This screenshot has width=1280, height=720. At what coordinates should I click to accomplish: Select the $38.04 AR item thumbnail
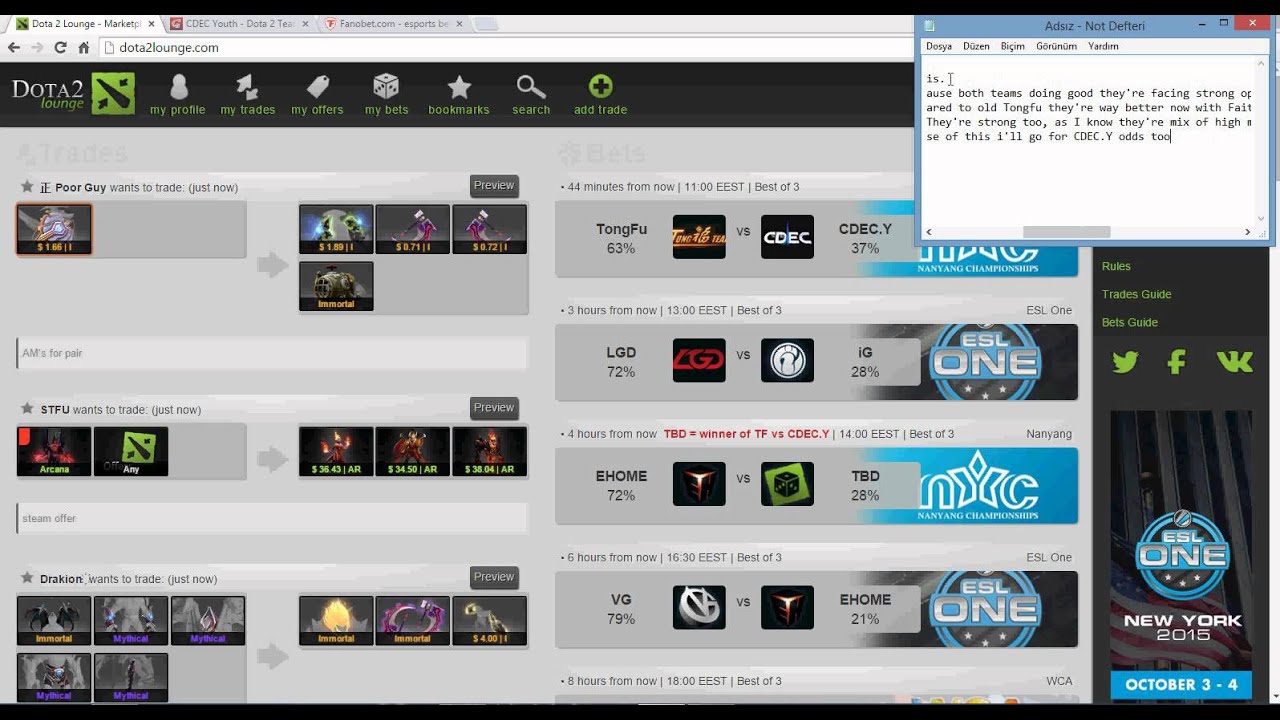[489, 452]
